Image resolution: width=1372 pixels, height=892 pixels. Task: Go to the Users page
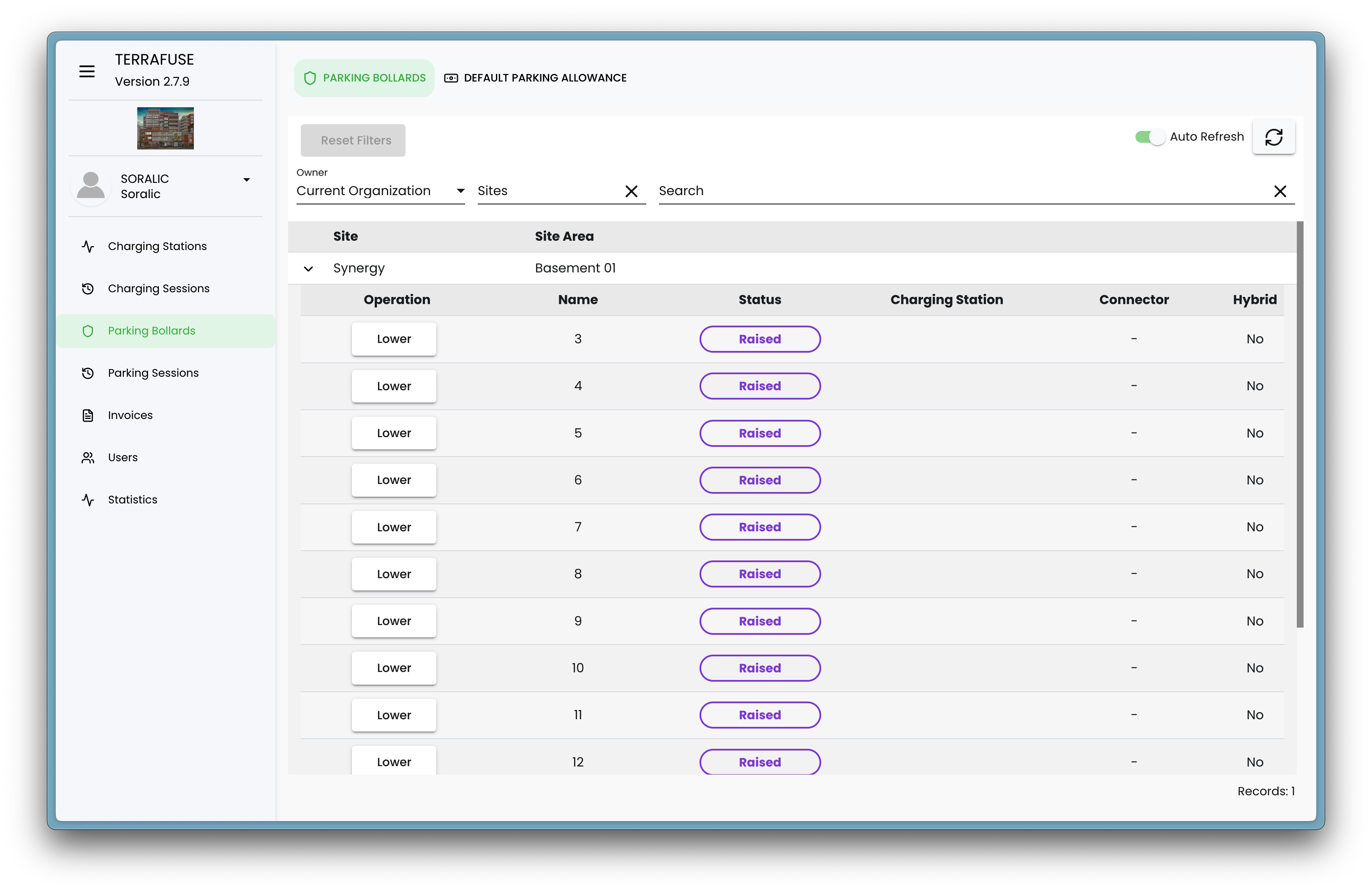122,457
